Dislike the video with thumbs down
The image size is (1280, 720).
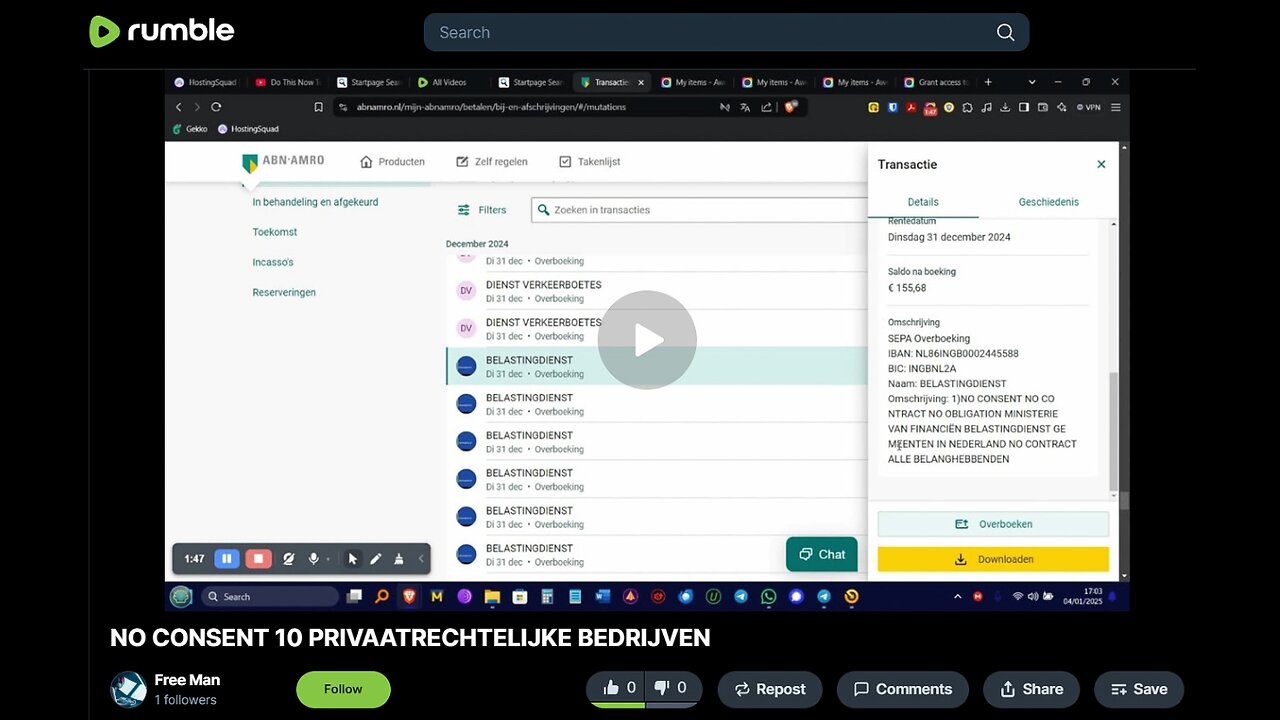[671, 688]
